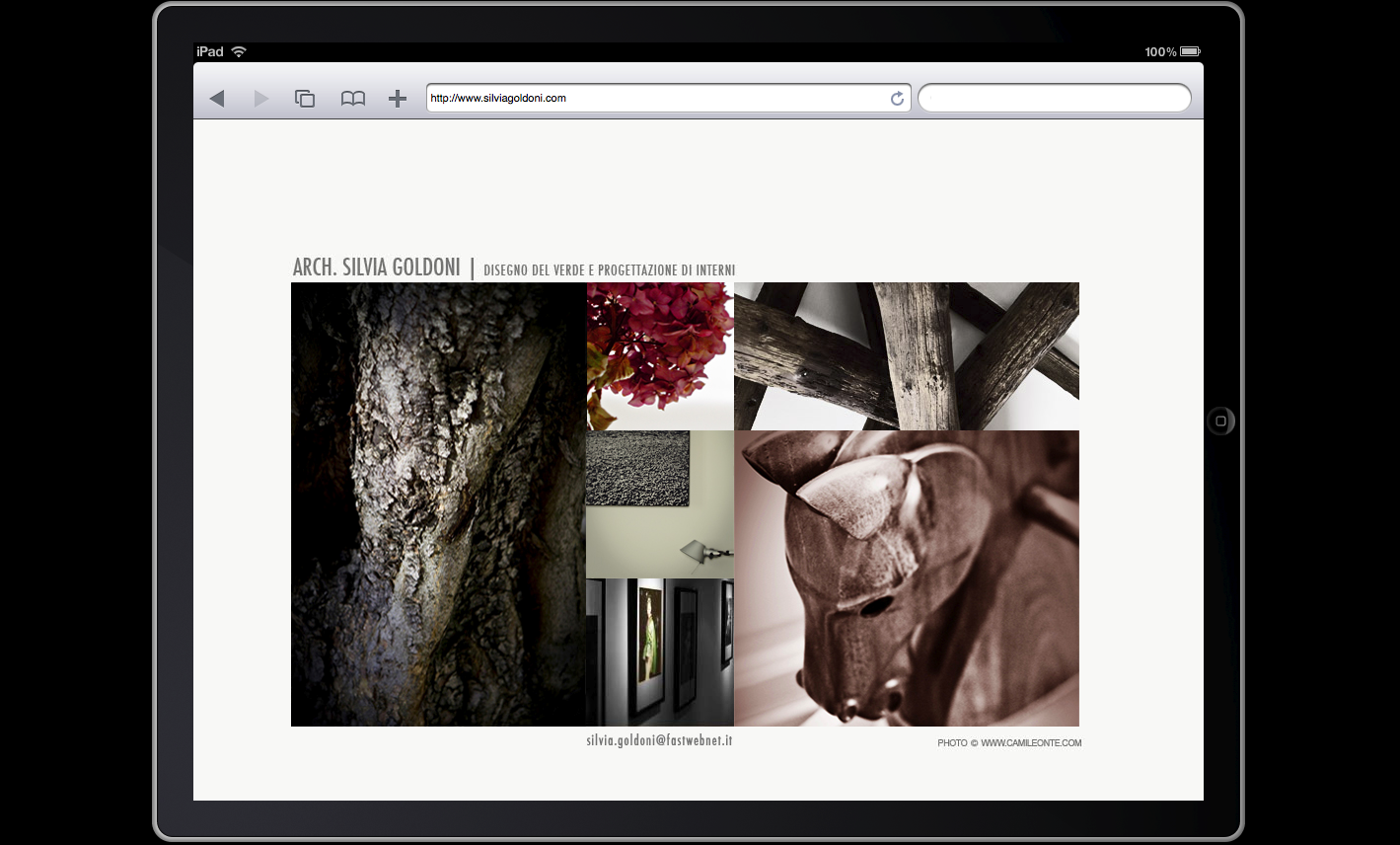Open the bull sculpture photo
This screenshot has height=845, width=1400.
(x=907, y=578)
